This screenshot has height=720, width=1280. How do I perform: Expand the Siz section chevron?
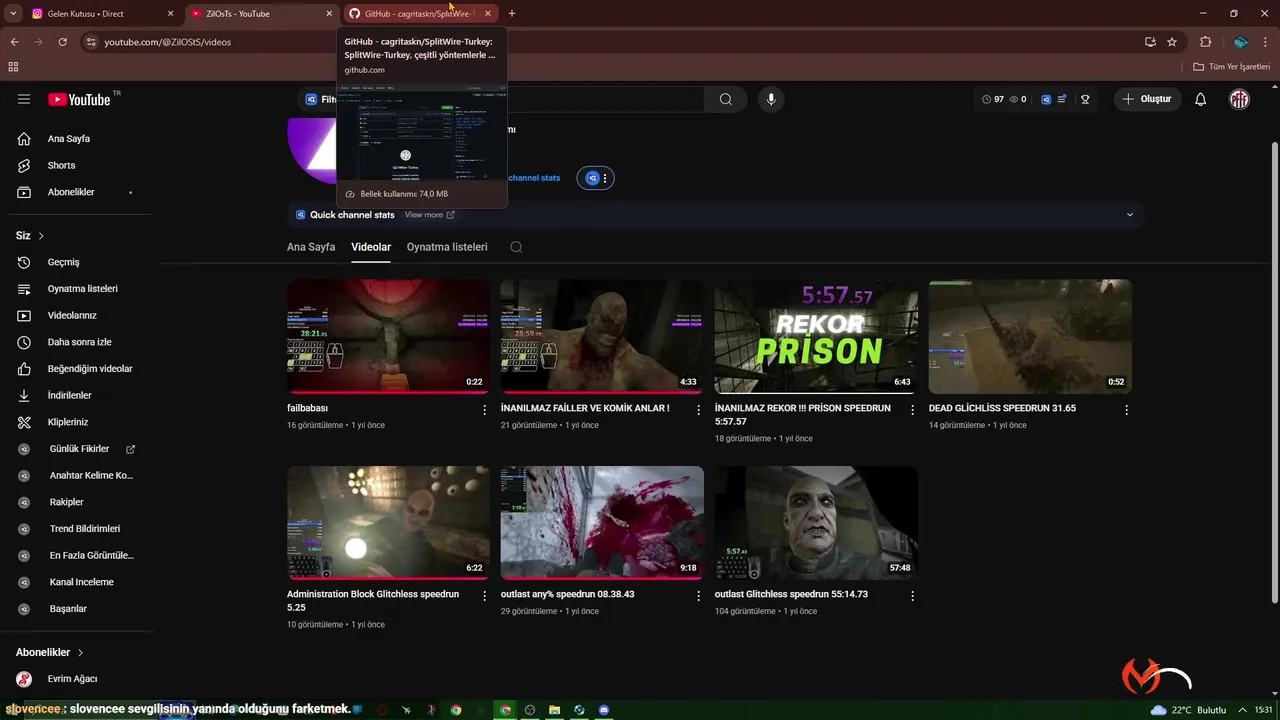pyautogui.click(x=41, y=236)
